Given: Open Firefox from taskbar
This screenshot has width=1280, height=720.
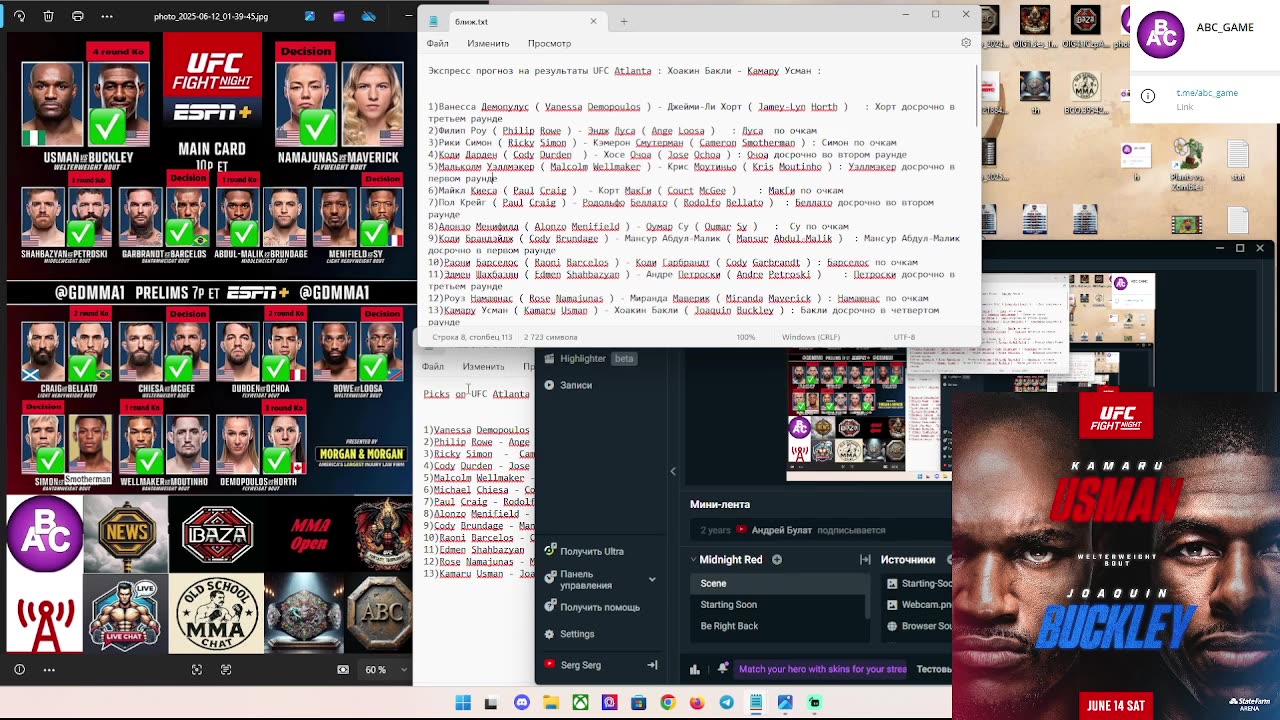Looking at the screenshot, I should coord(697,703).
